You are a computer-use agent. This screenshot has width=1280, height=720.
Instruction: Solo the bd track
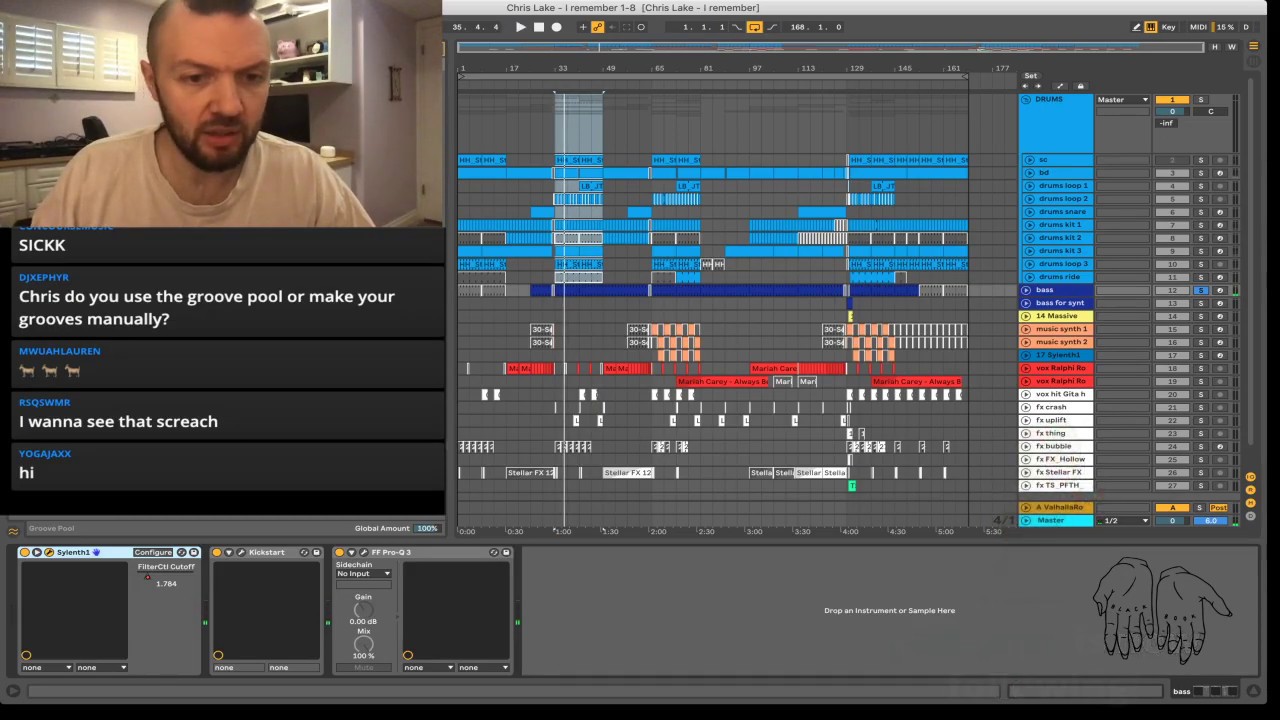click(x=1201, y=173)
